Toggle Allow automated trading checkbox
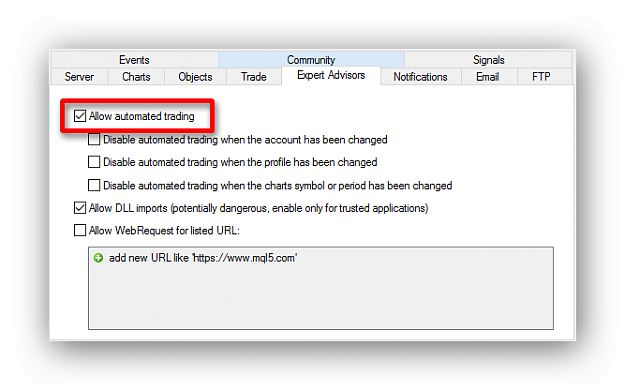Image resolution: width=625 pixels, height=390 pixels. (x=80, y=116)
